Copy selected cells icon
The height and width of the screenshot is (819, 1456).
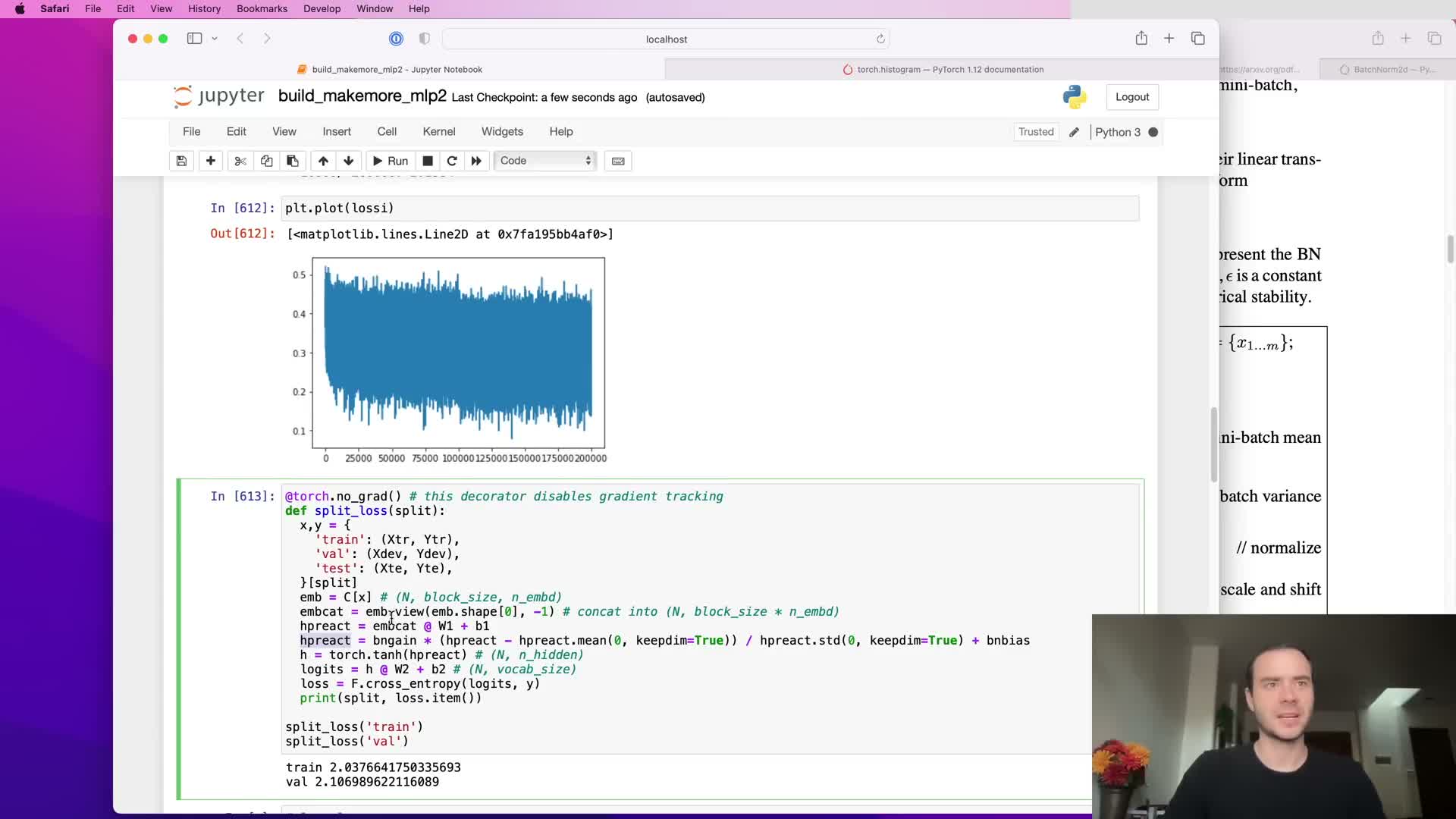click(266, 161)
